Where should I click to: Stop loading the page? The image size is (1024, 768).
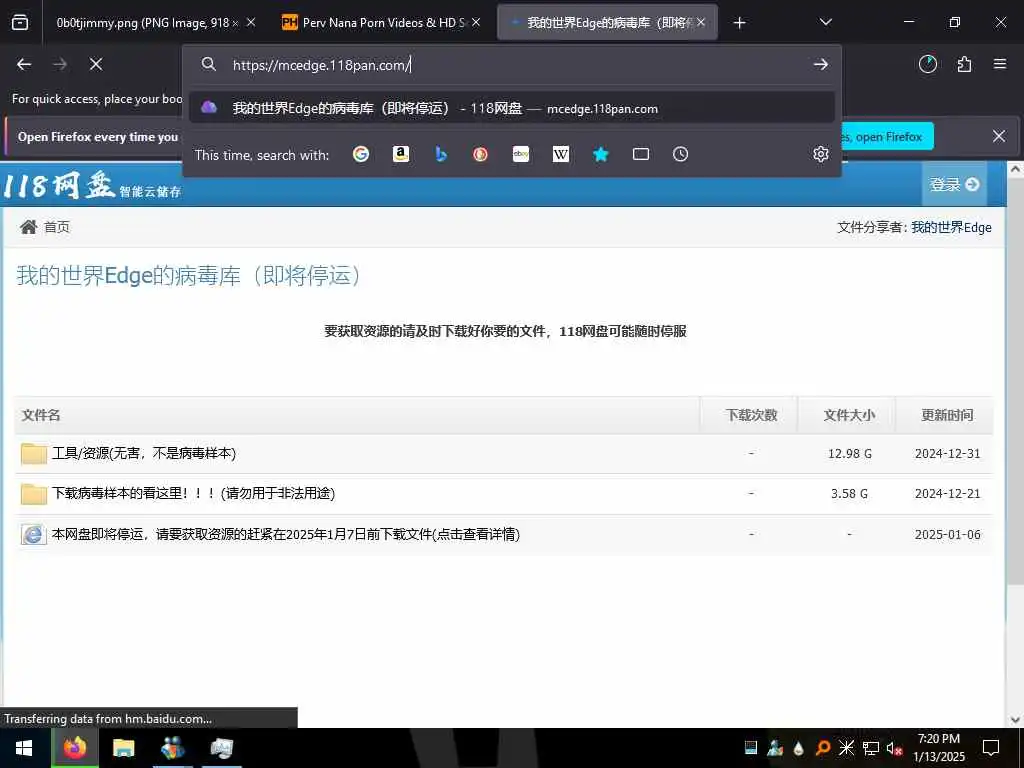point(96,64)
